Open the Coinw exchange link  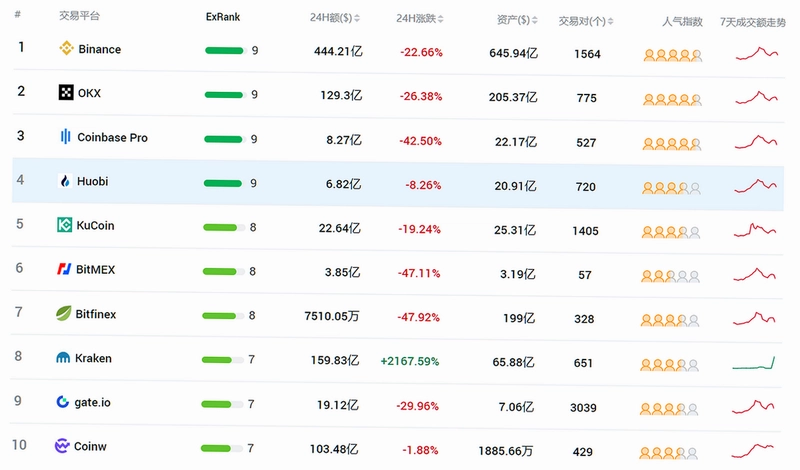click(90, 446)
